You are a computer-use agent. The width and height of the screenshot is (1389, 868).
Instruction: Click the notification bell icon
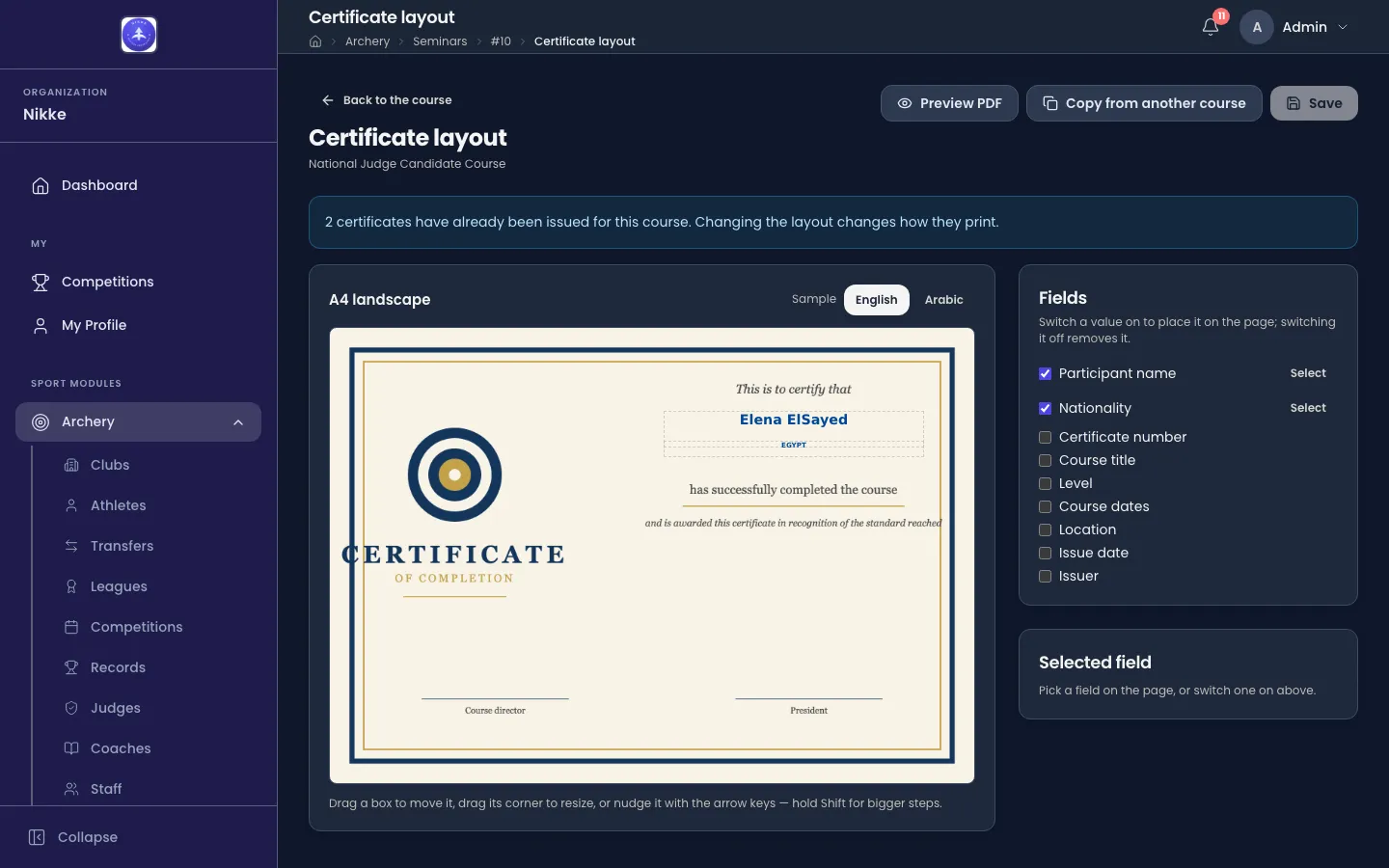tap(1211, 27)
